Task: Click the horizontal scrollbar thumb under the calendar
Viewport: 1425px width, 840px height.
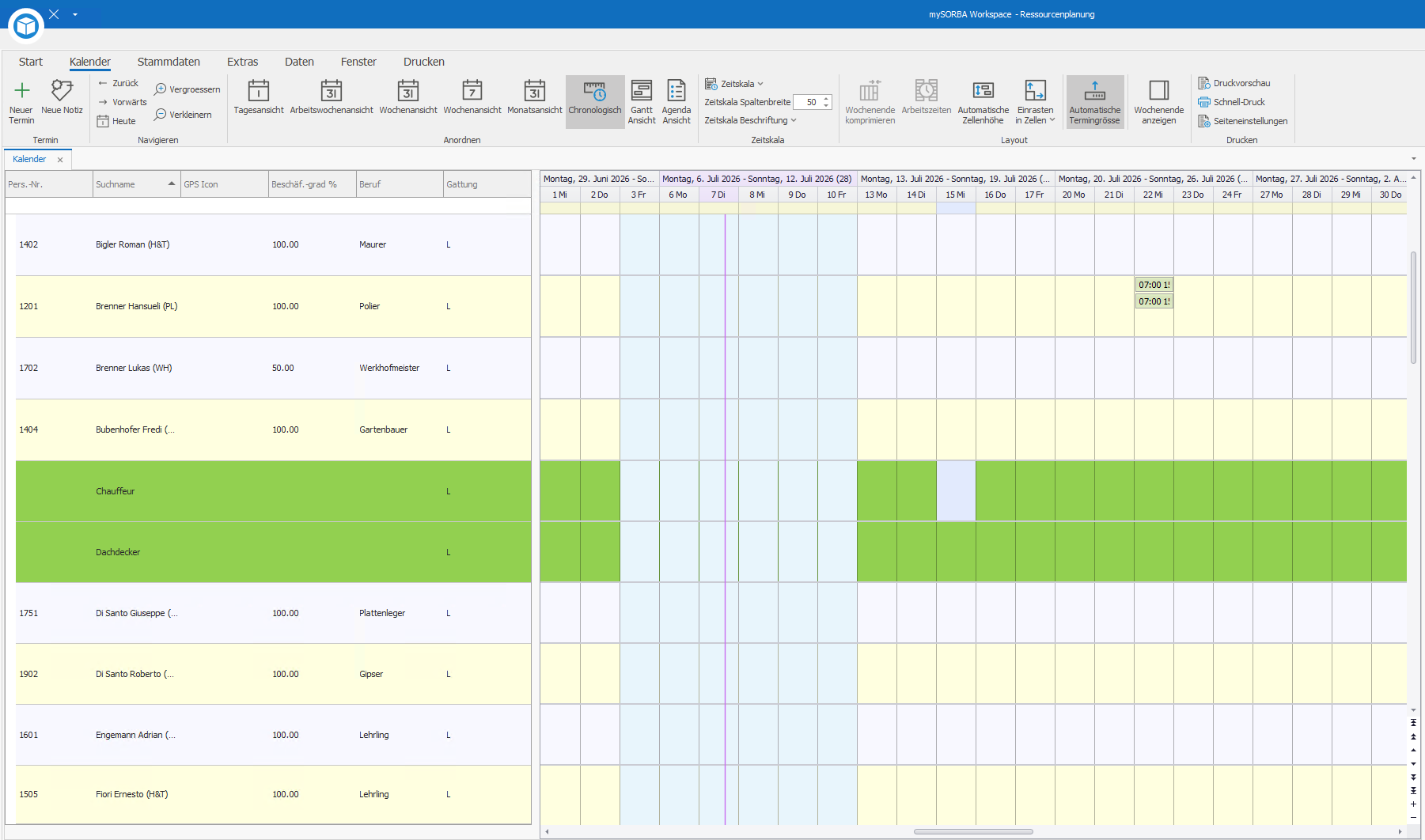Action: click(973, 831)
